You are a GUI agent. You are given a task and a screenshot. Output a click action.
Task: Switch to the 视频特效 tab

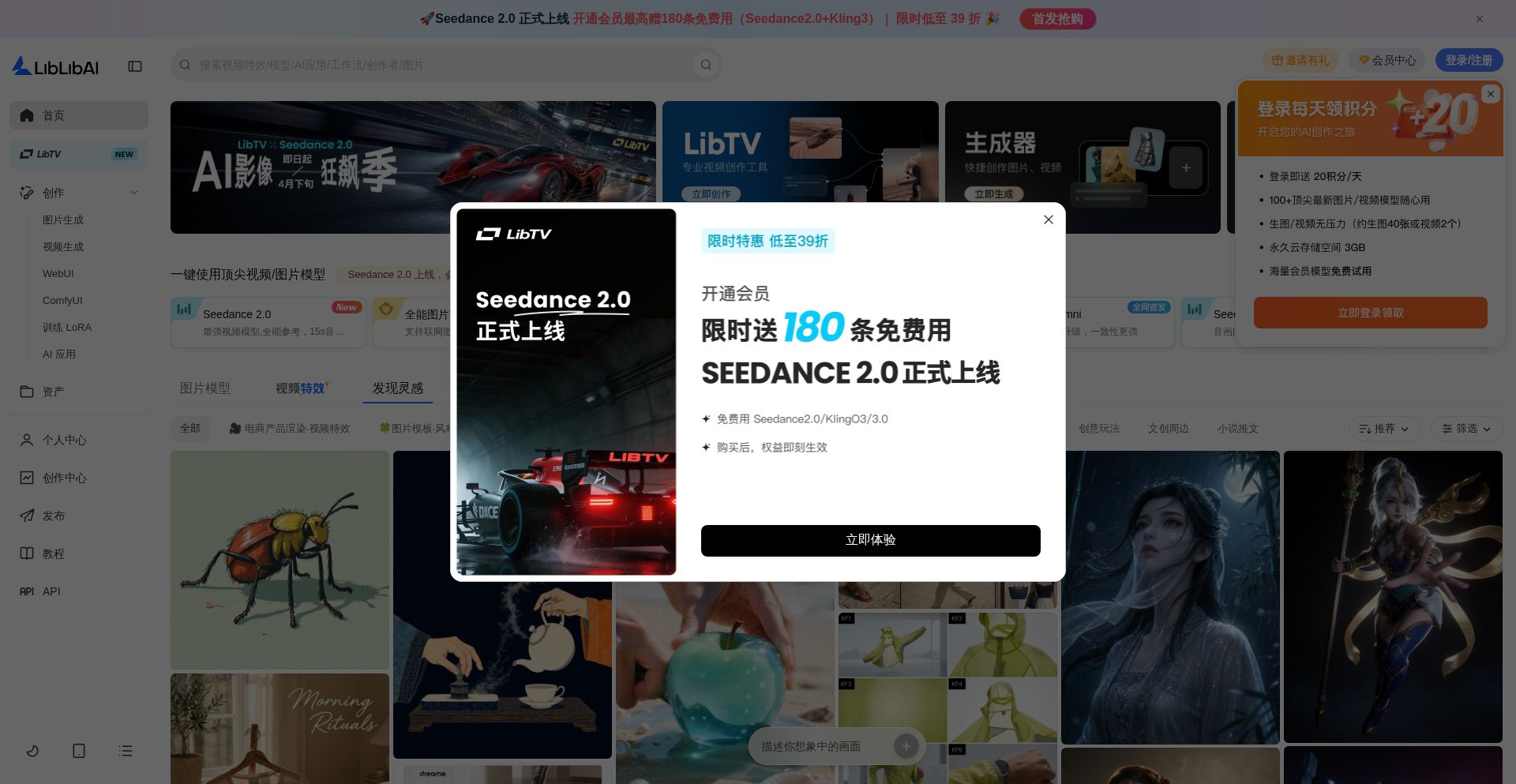click(x=300, y=388)
